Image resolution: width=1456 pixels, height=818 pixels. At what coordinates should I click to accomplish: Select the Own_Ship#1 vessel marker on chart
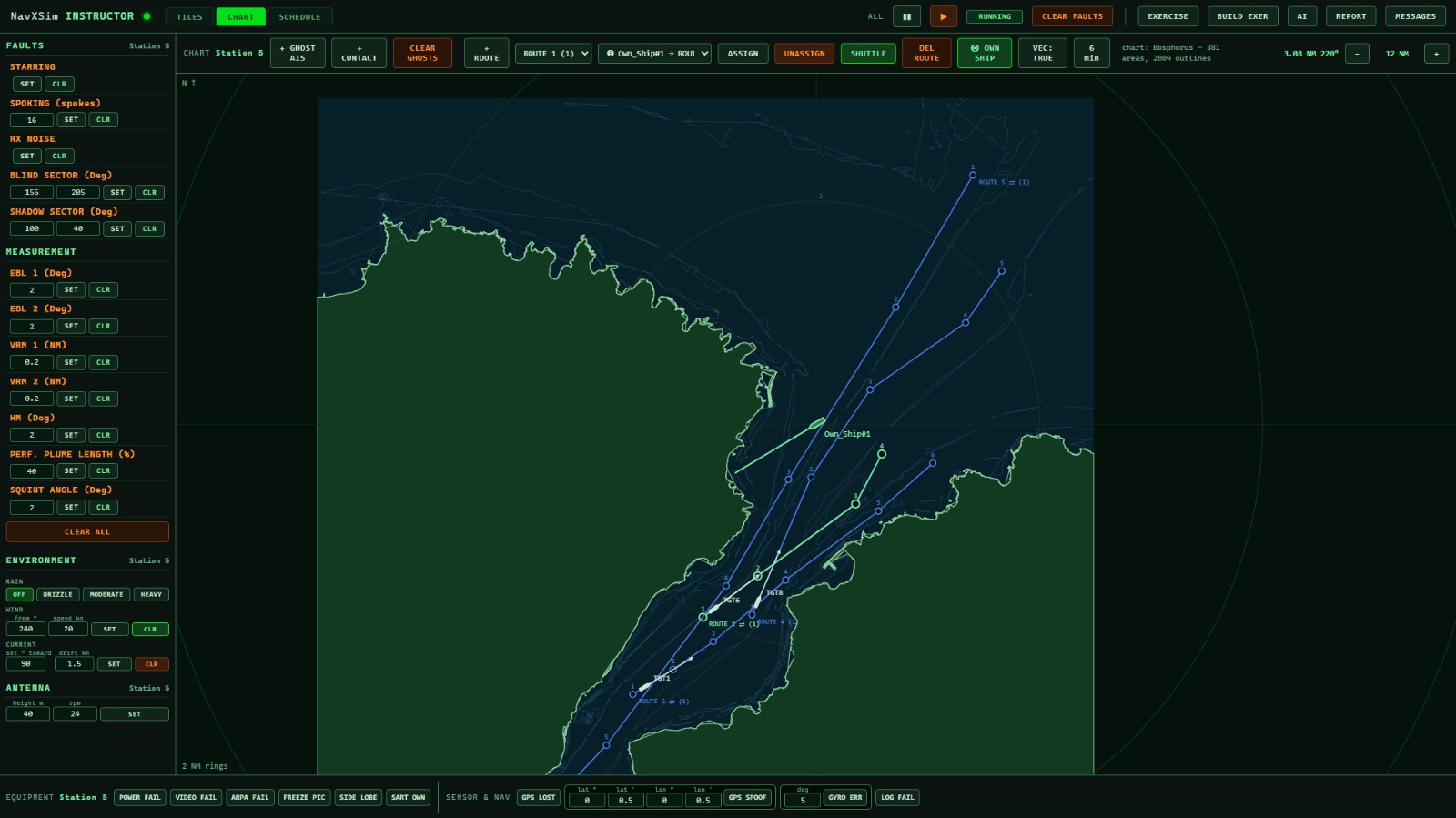click(818, 422)
